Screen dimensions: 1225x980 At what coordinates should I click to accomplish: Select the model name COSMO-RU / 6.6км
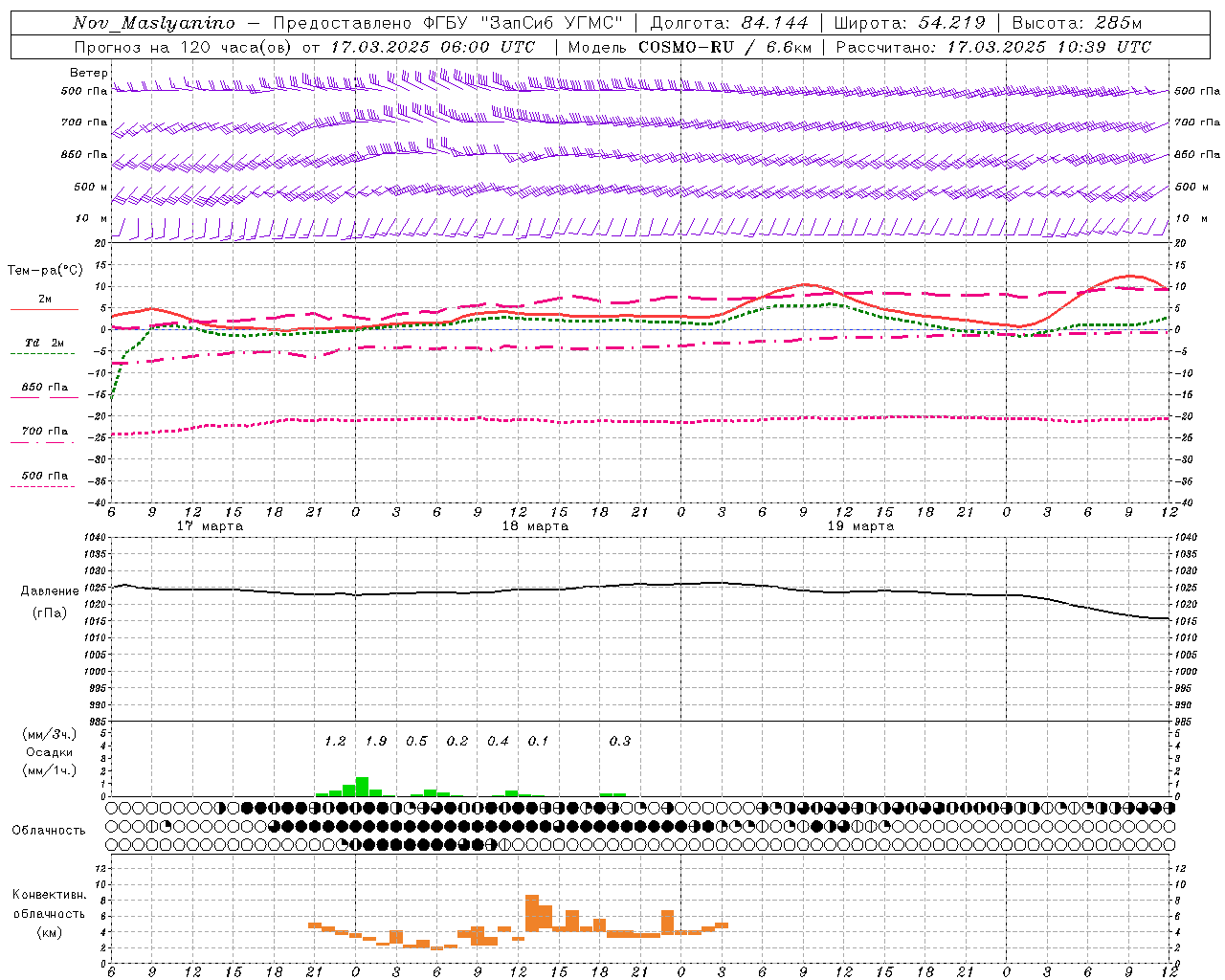click(724, 47)
